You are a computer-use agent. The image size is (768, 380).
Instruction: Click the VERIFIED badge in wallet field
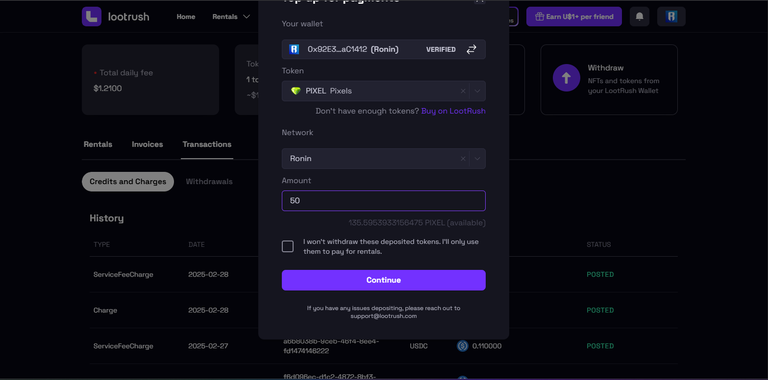point(441,49)
